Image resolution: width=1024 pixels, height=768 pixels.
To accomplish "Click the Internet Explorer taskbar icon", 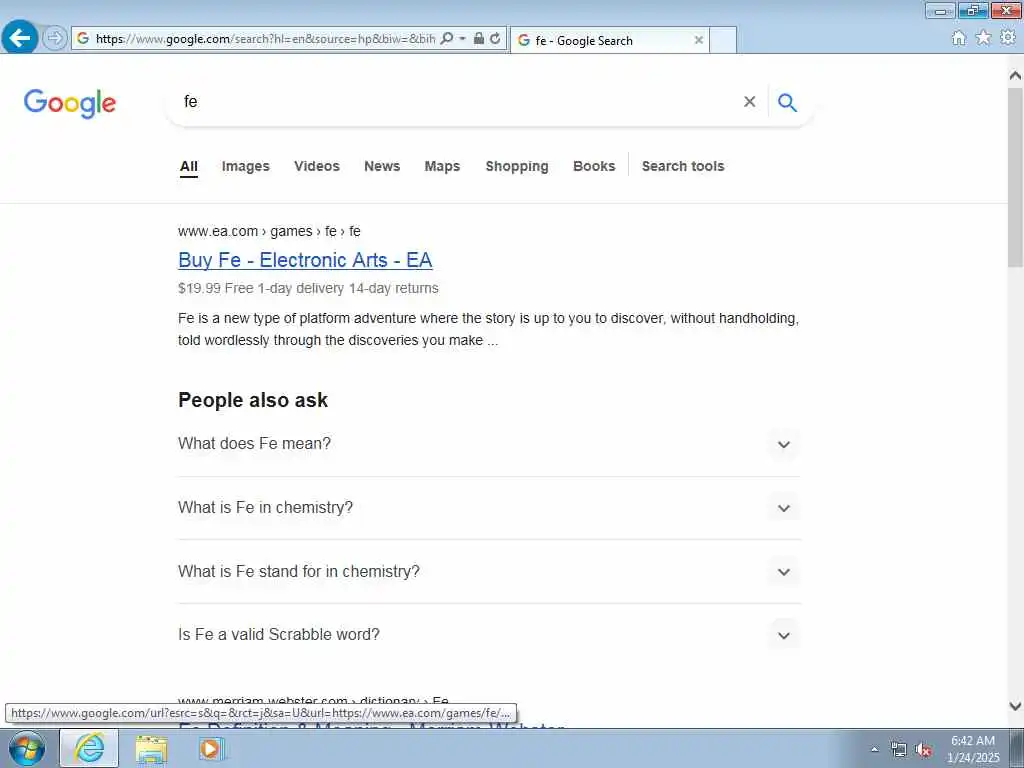I will 89,748.
